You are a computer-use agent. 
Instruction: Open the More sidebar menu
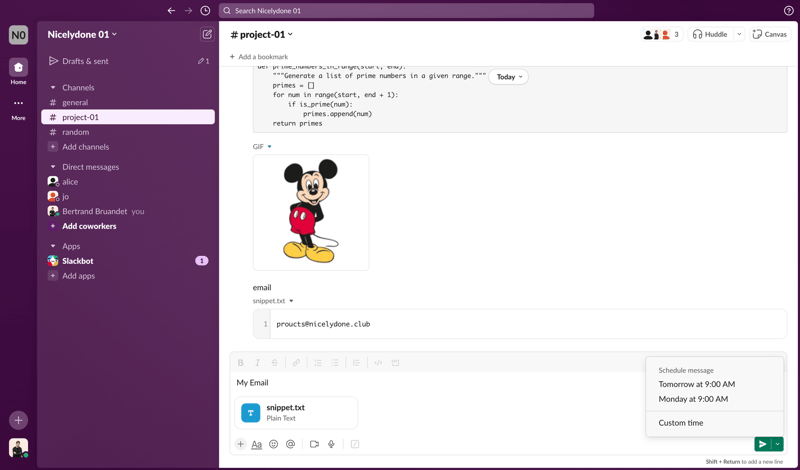click(18, 104)
